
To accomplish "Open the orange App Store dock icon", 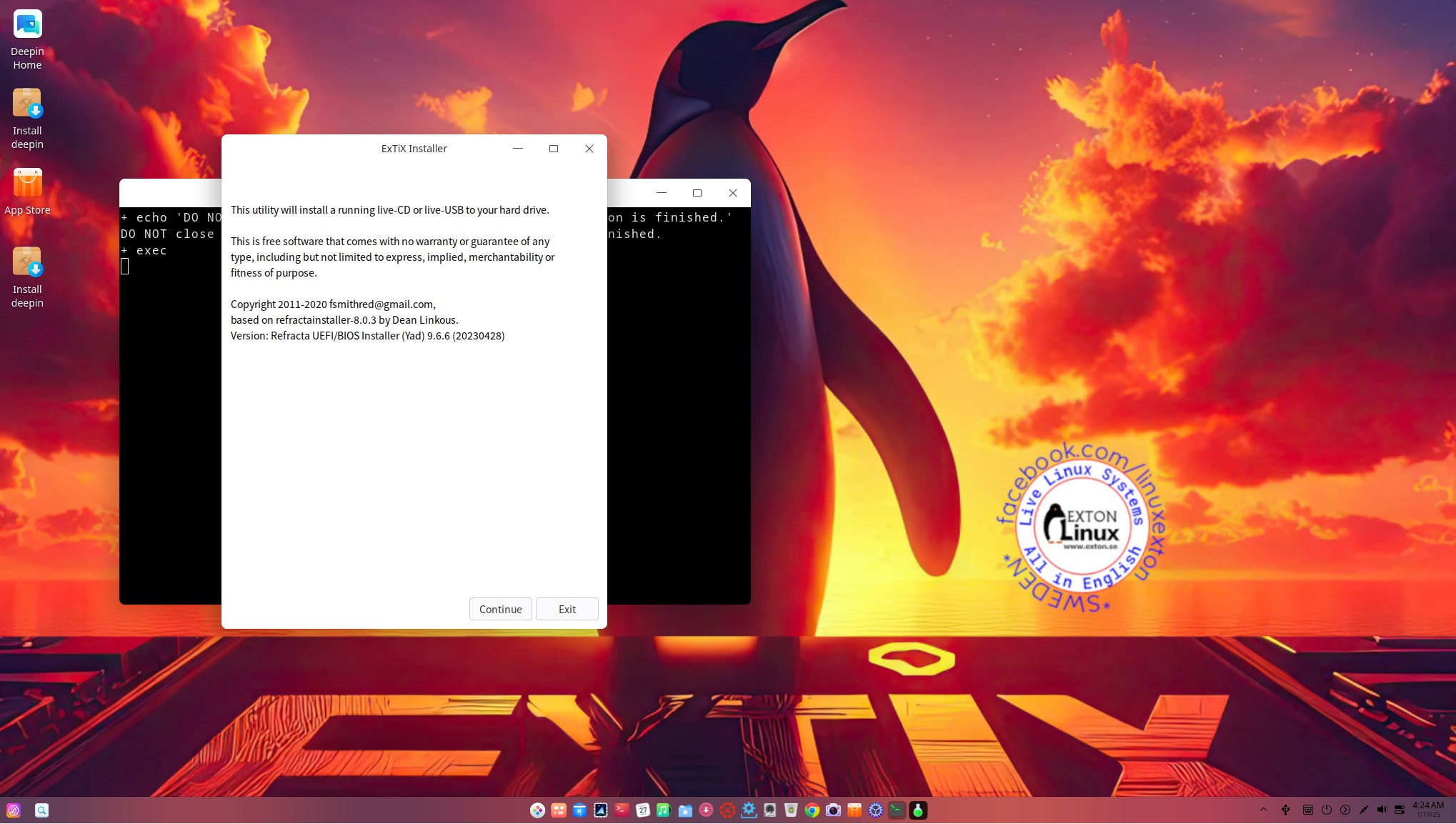I will coord(854,810).
